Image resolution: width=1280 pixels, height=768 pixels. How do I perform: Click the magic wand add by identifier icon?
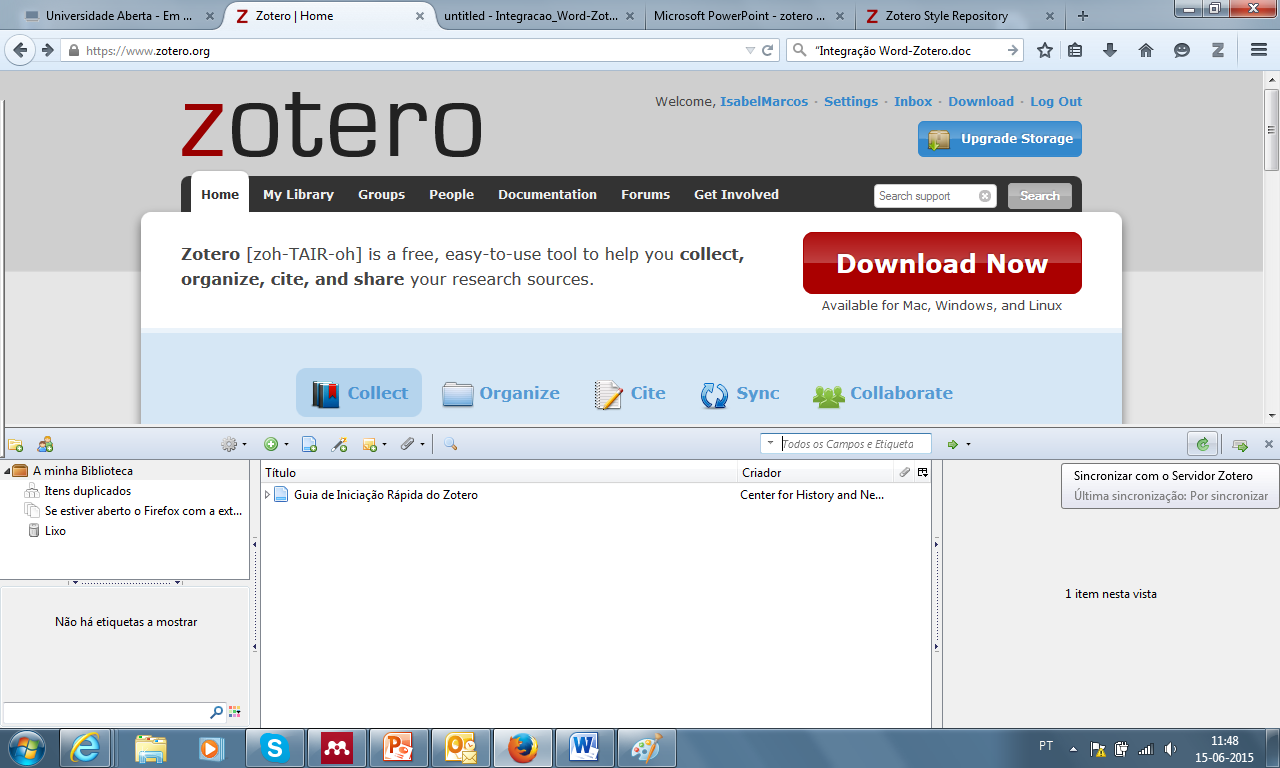340,444
